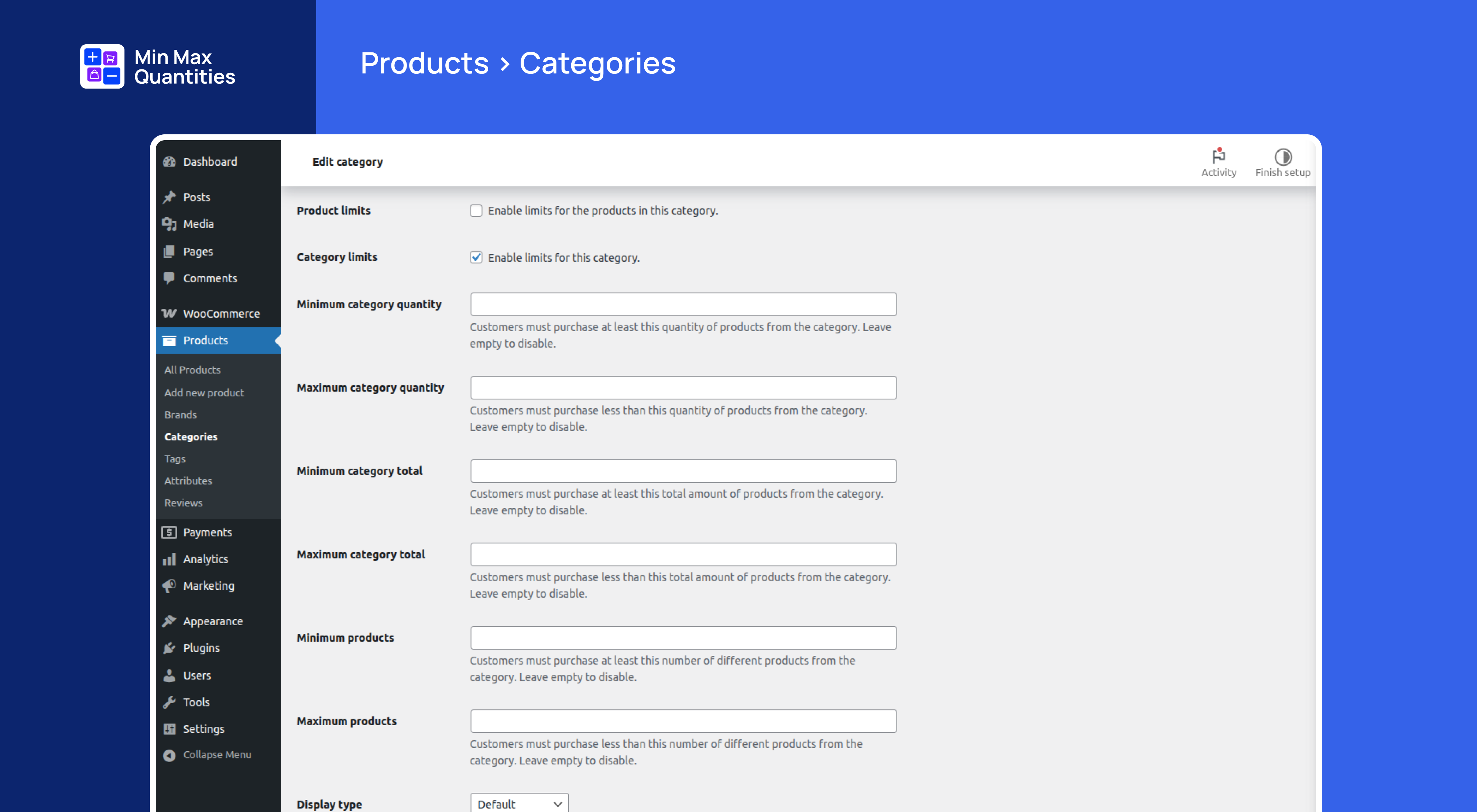Disable limits for this category
Viewport: 1477px width, 812px height.
476,258
